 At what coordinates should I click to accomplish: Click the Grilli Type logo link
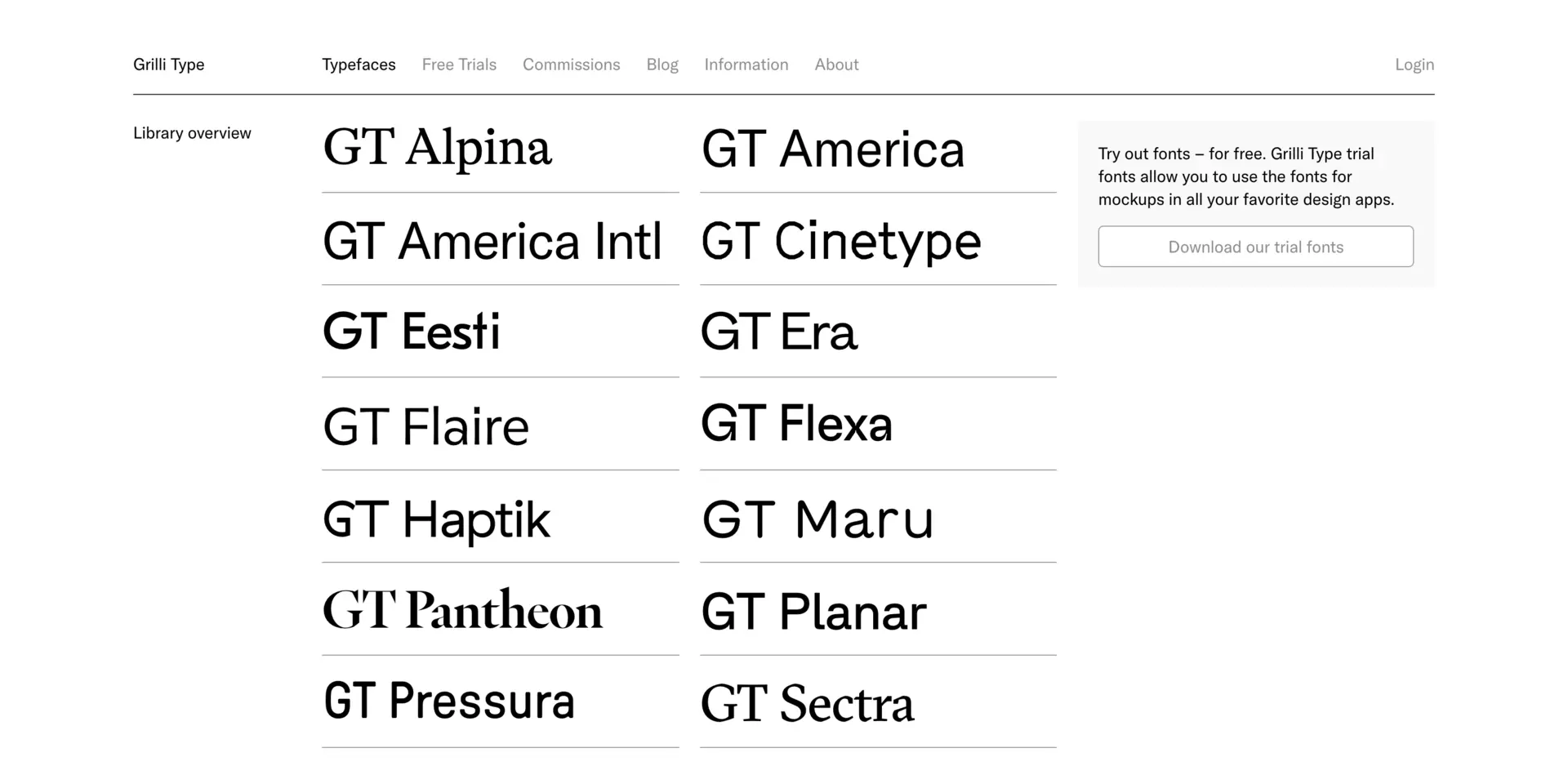pos(169,65)
